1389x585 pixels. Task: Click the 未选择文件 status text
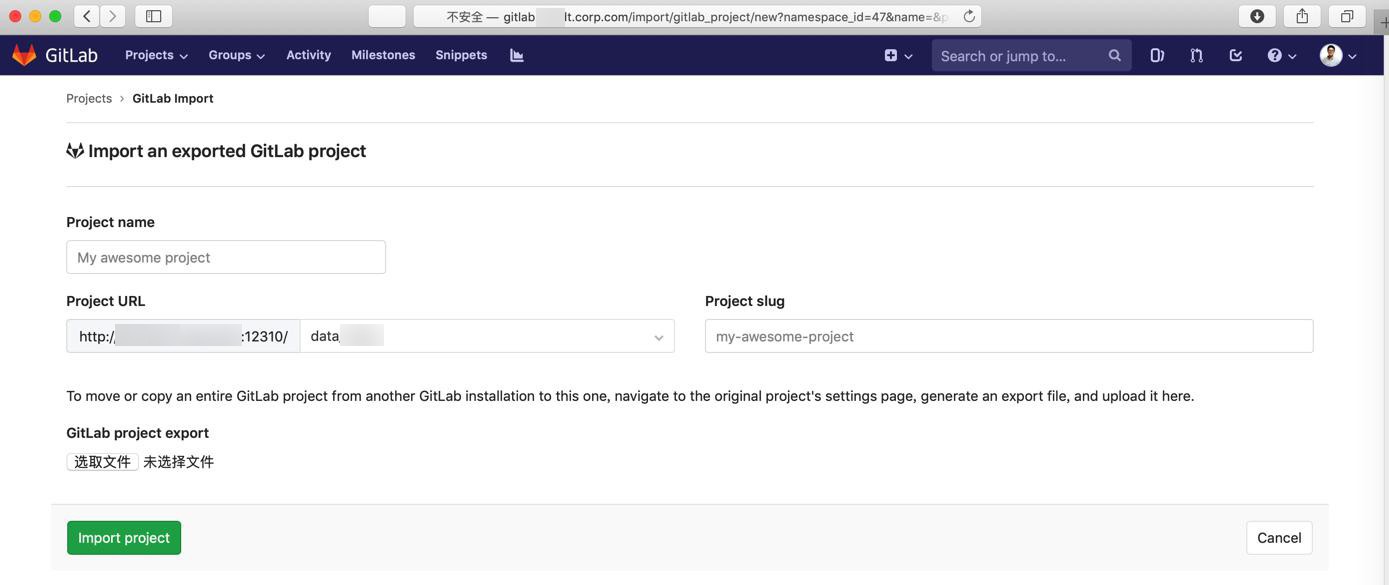[x=178, y=462]
